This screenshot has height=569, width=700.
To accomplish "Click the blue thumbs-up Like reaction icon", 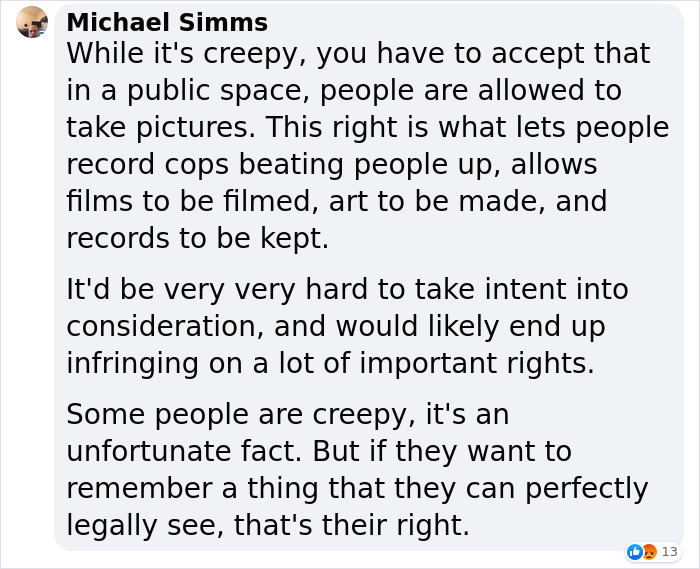I will coord(634,551).
